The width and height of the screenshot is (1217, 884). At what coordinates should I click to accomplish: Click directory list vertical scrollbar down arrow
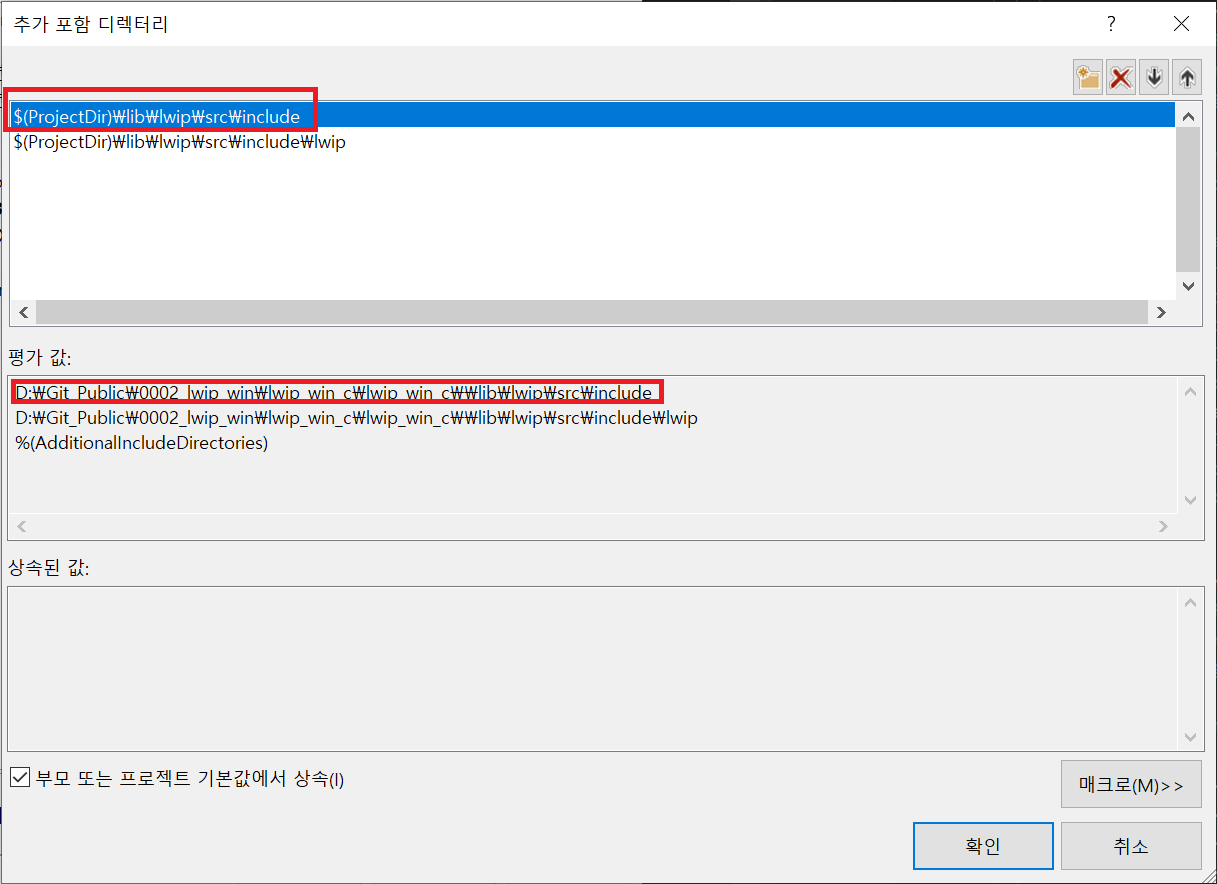(1188, 286)
